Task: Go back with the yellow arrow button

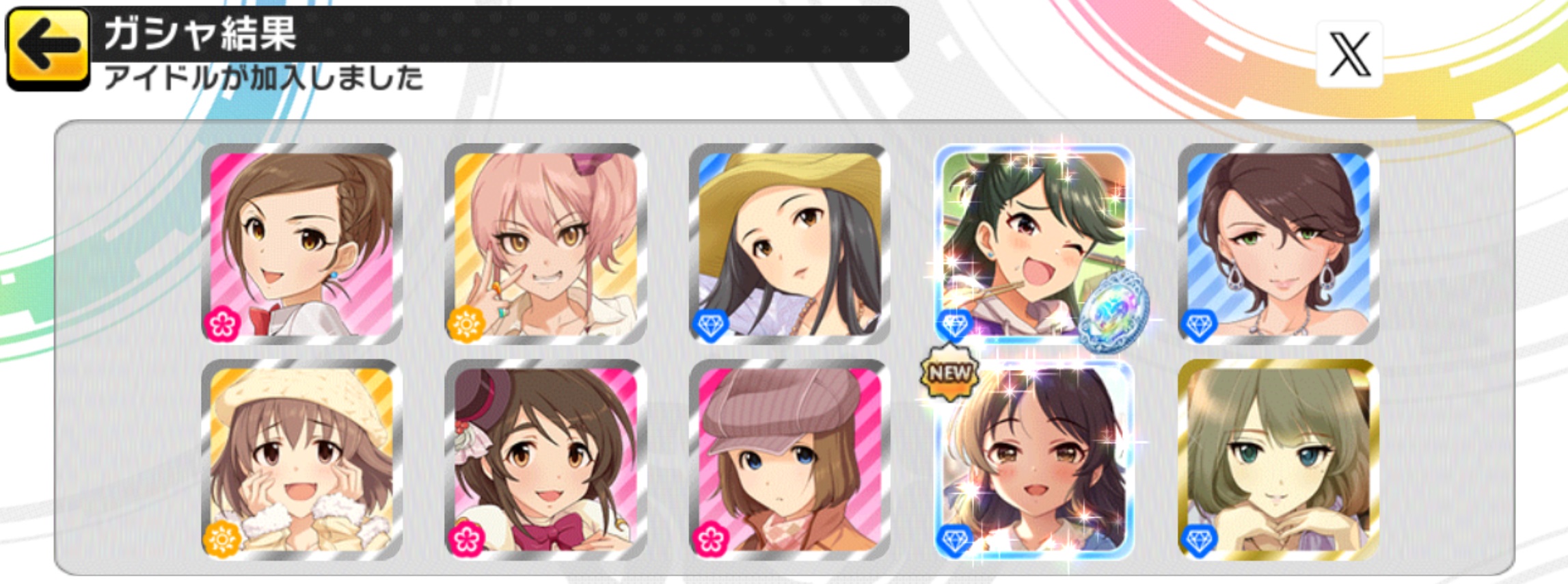Action: tap(48, 49)
